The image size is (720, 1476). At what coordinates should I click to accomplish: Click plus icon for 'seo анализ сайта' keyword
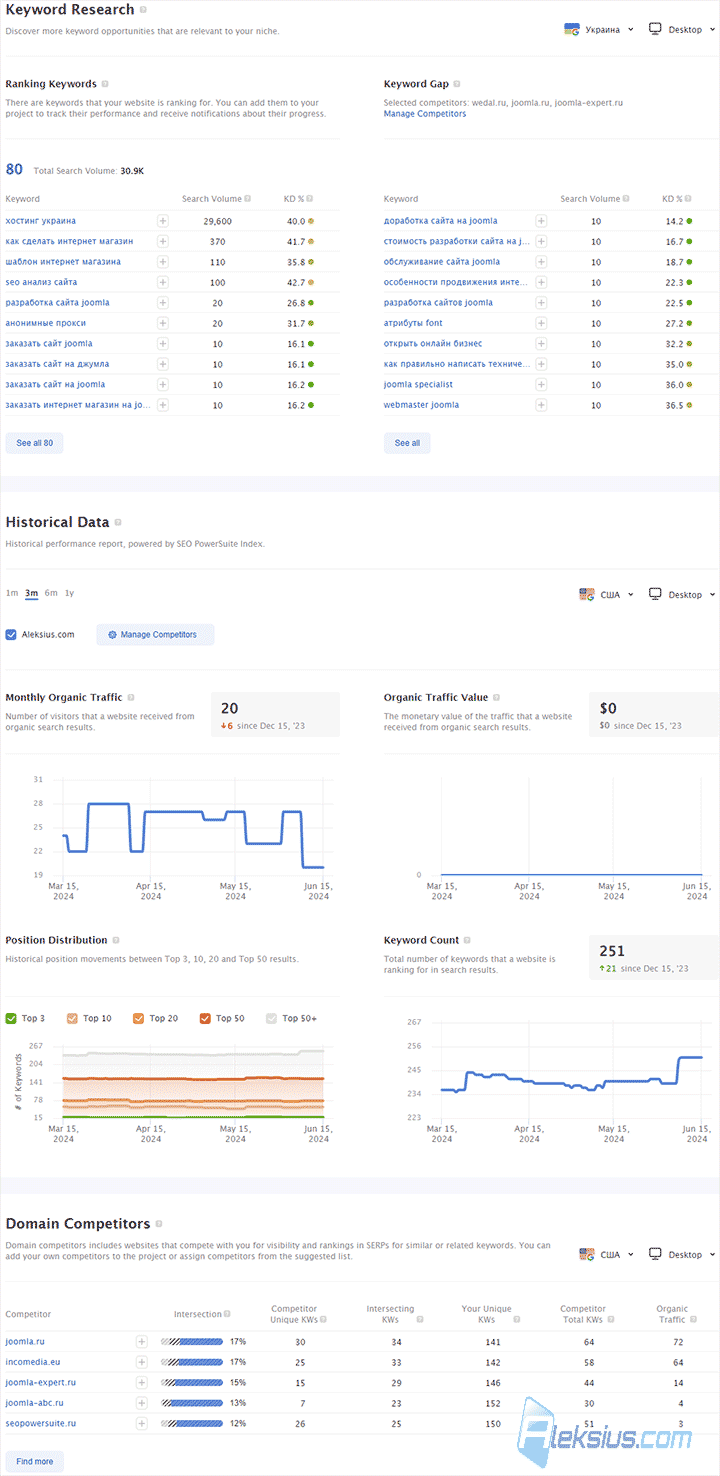tap(162, 282)
